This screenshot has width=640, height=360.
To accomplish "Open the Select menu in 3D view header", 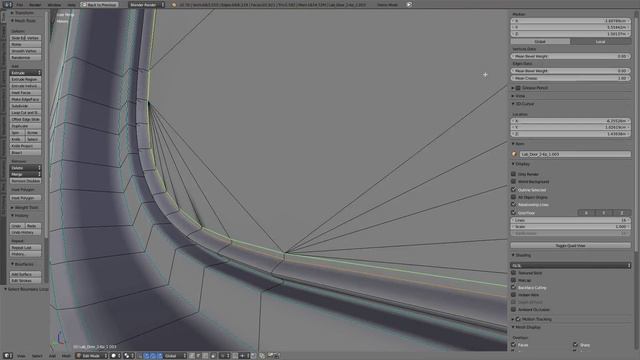I will [x=37, y=356].
